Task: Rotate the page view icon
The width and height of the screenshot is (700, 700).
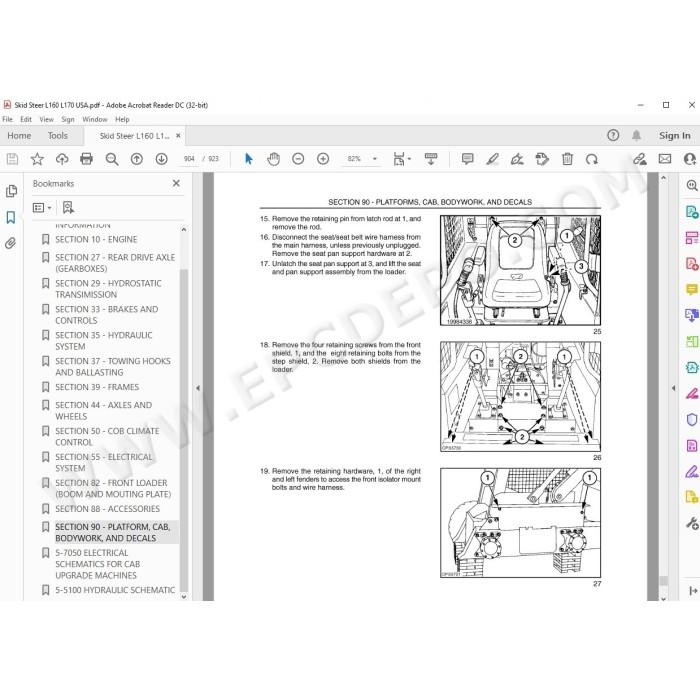Action: tap(592, 159)
